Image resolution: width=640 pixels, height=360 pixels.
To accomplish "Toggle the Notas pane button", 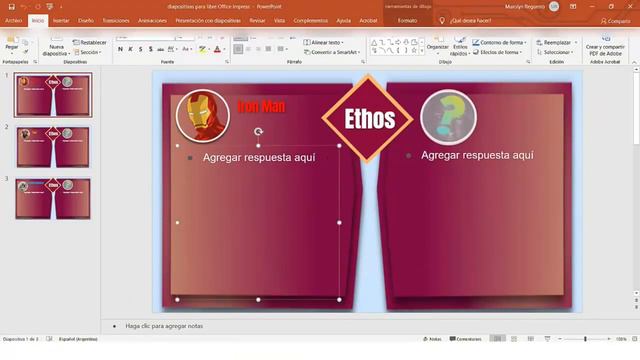I will (x=432, y=339).
